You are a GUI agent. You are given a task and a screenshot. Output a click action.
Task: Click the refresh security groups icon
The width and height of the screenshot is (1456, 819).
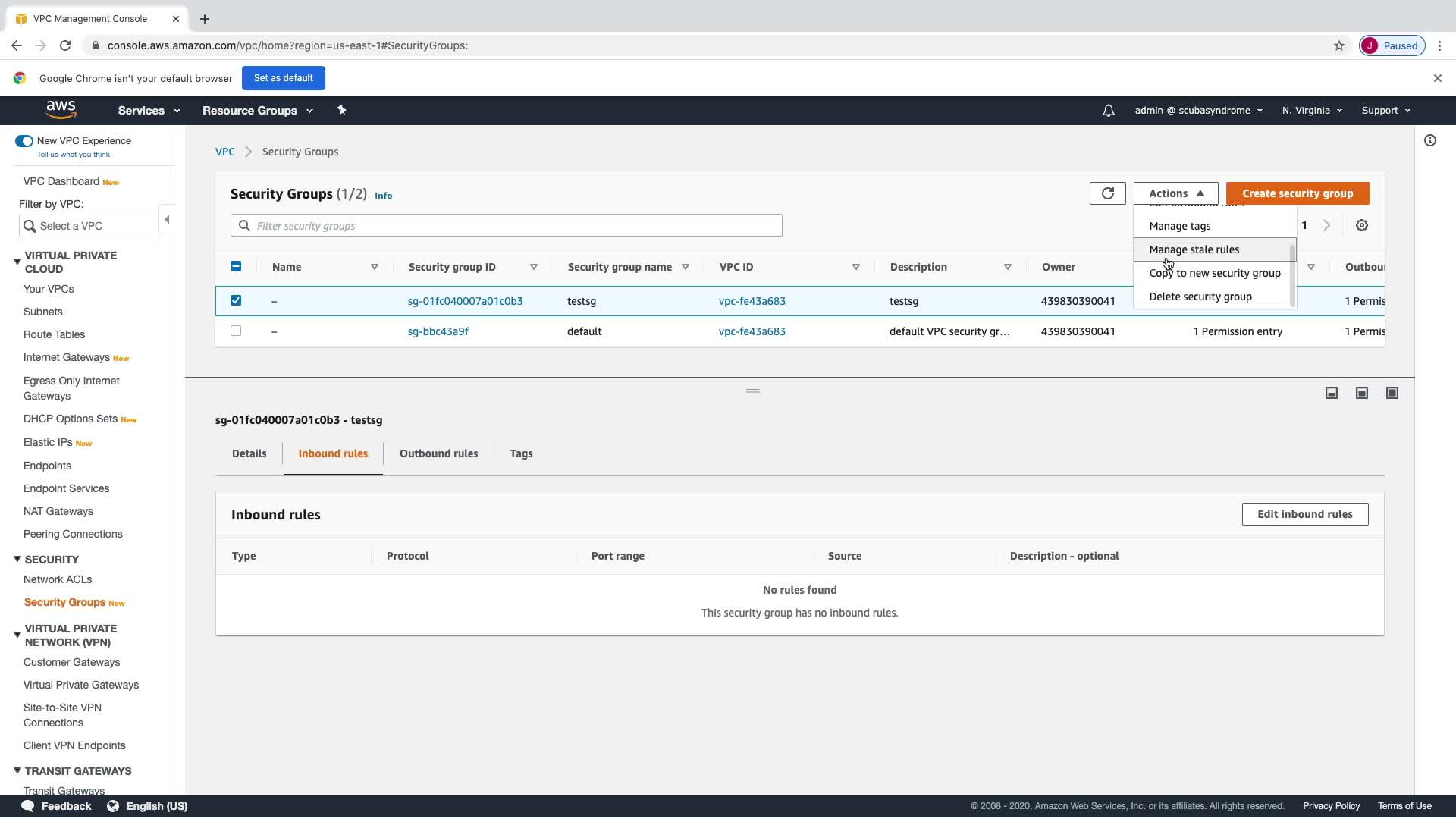pyautogui.click(x=1107, y=193)
